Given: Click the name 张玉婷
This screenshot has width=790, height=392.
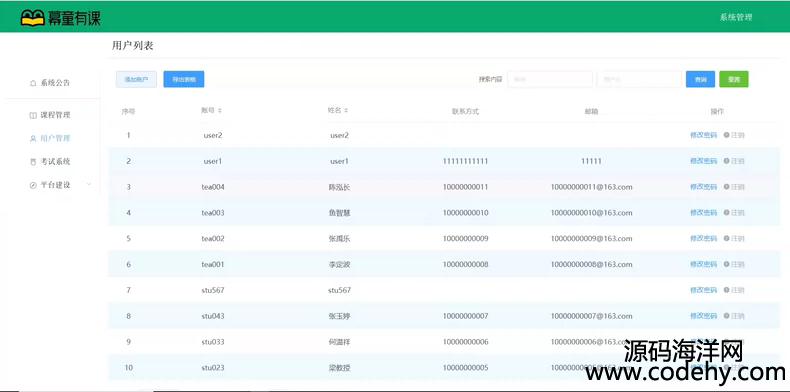Looking at the screenshot, I should point(339,316).
